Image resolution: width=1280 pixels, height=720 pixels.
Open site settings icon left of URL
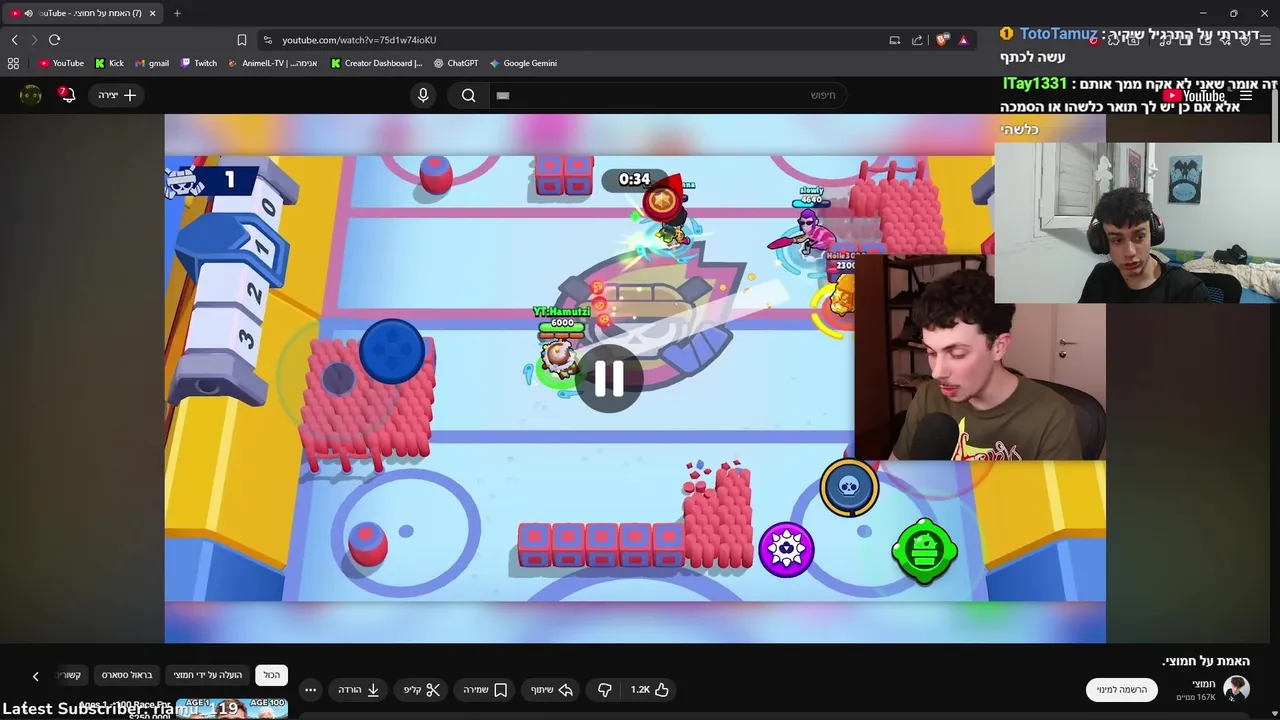coord(267,40)
